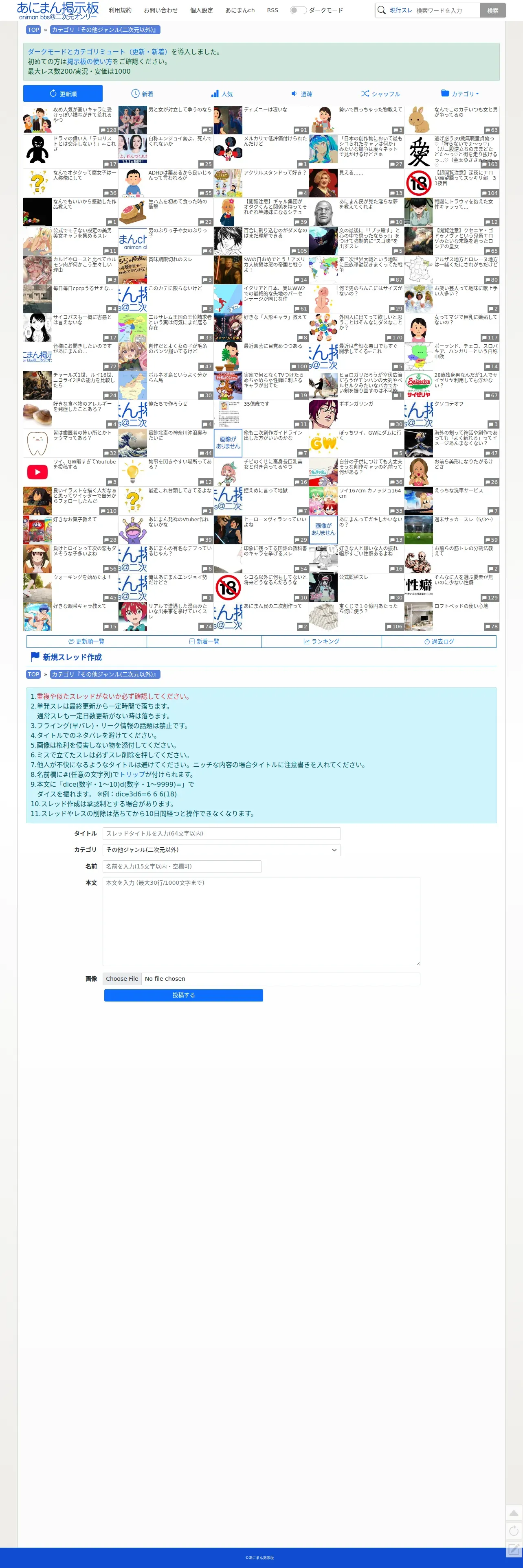Switch to the シャッフル tab
Viewport: 523px width, 1568px height.
pos(380,94)
